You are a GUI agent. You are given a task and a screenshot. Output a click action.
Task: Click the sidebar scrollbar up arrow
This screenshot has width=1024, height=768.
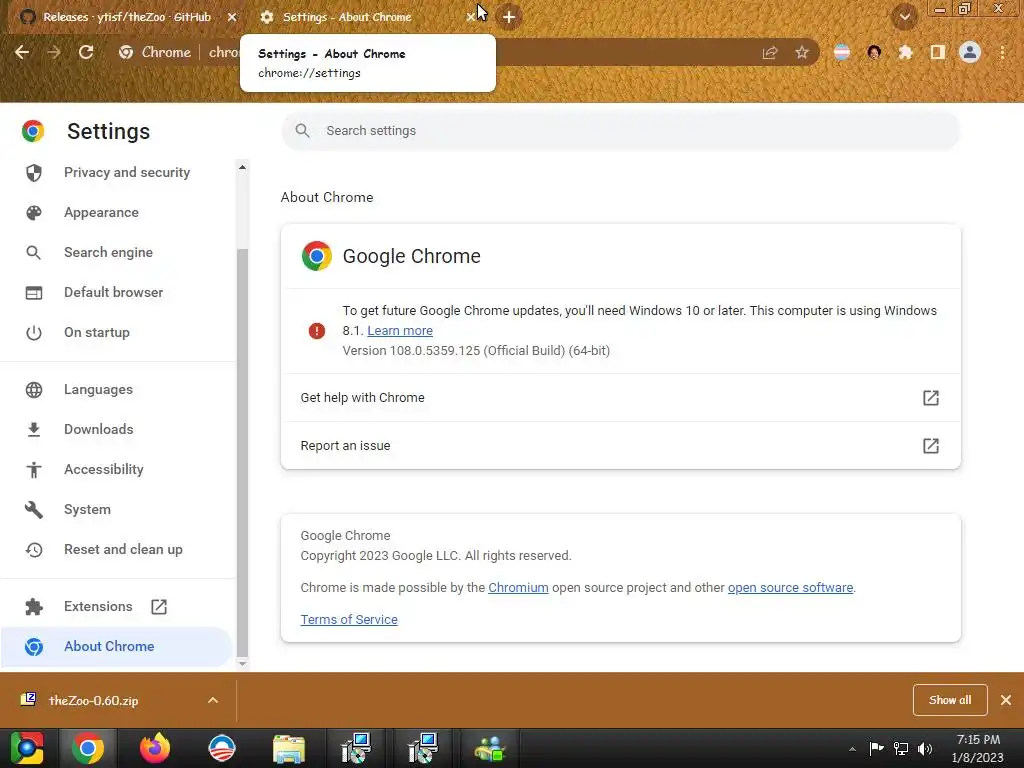pos(242,168)
